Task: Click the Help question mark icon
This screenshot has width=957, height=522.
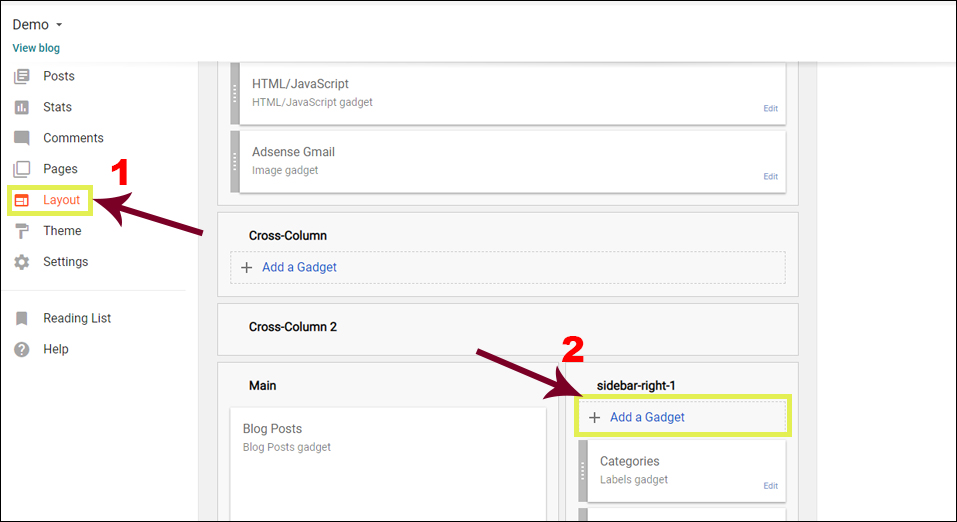Action: [x=22, y=349]
